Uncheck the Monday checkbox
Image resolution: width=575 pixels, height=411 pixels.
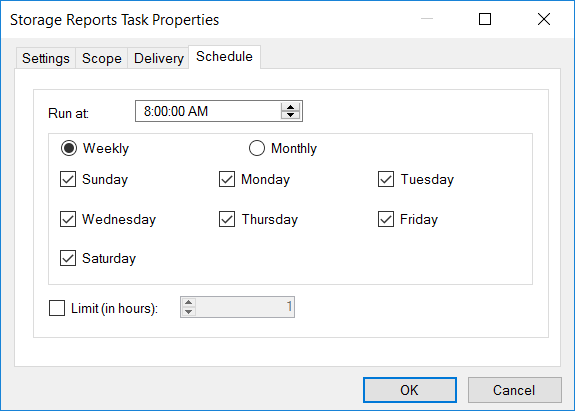pos(227,179)
